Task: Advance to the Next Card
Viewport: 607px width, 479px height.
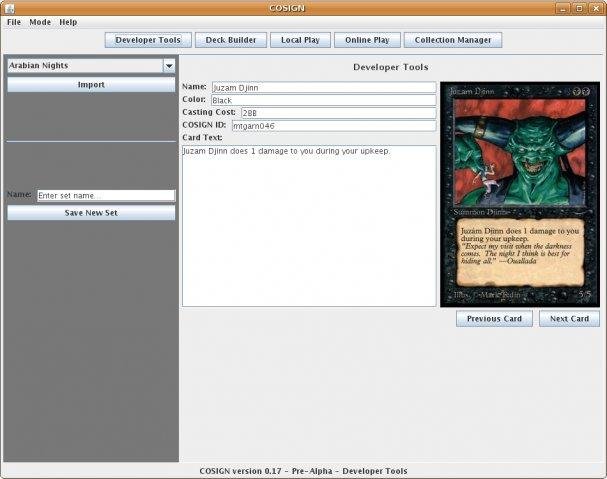Action: click(569, 319)
